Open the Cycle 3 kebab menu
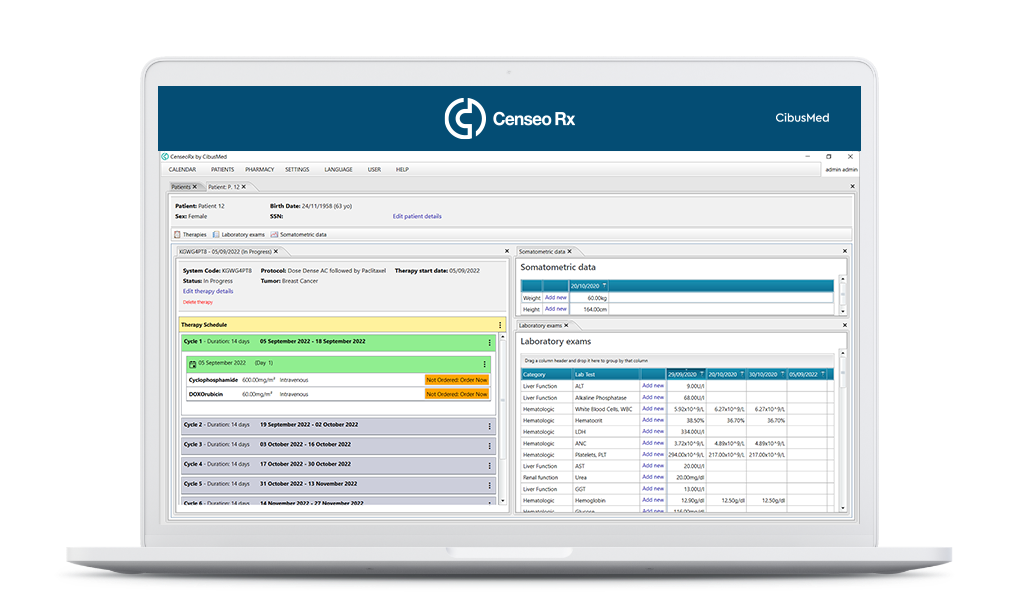 [x=489, y=444]
